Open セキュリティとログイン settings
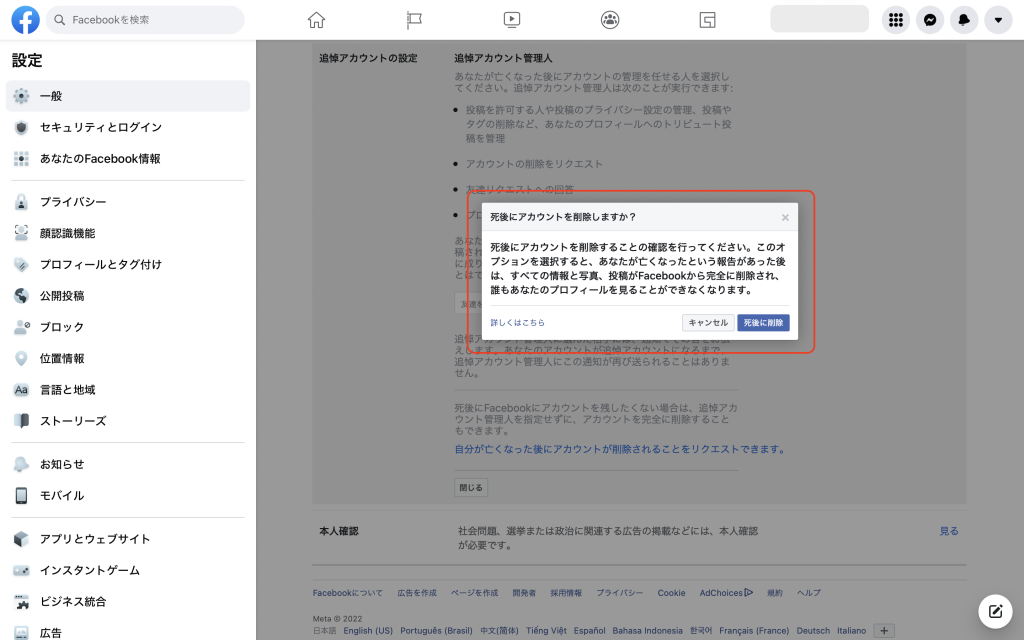The width and height of the screenshot is (1024, 640). (x=128, y=127)
